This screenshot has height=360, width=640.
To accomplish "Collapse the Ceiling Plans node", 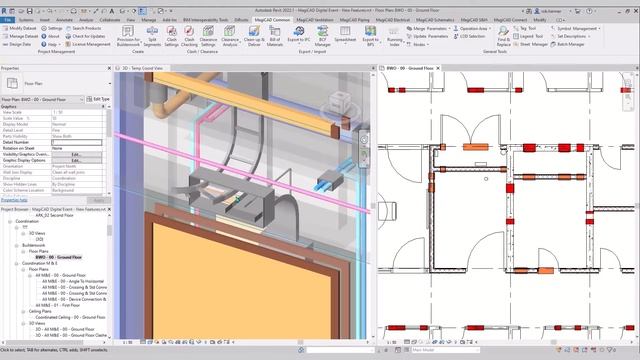I will (x=23, y=311).
